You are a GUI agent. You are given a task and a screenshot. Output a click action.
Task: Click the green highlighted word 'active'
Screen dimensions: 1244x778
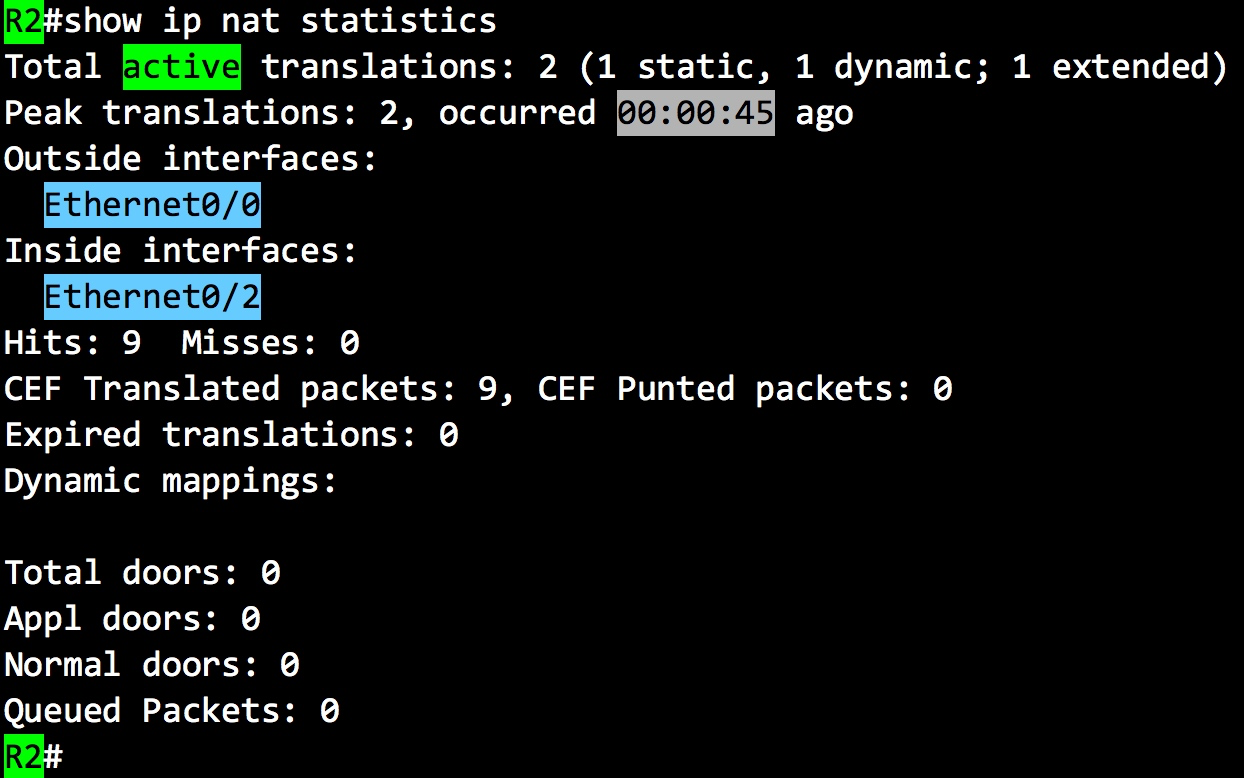pos(181,66)
